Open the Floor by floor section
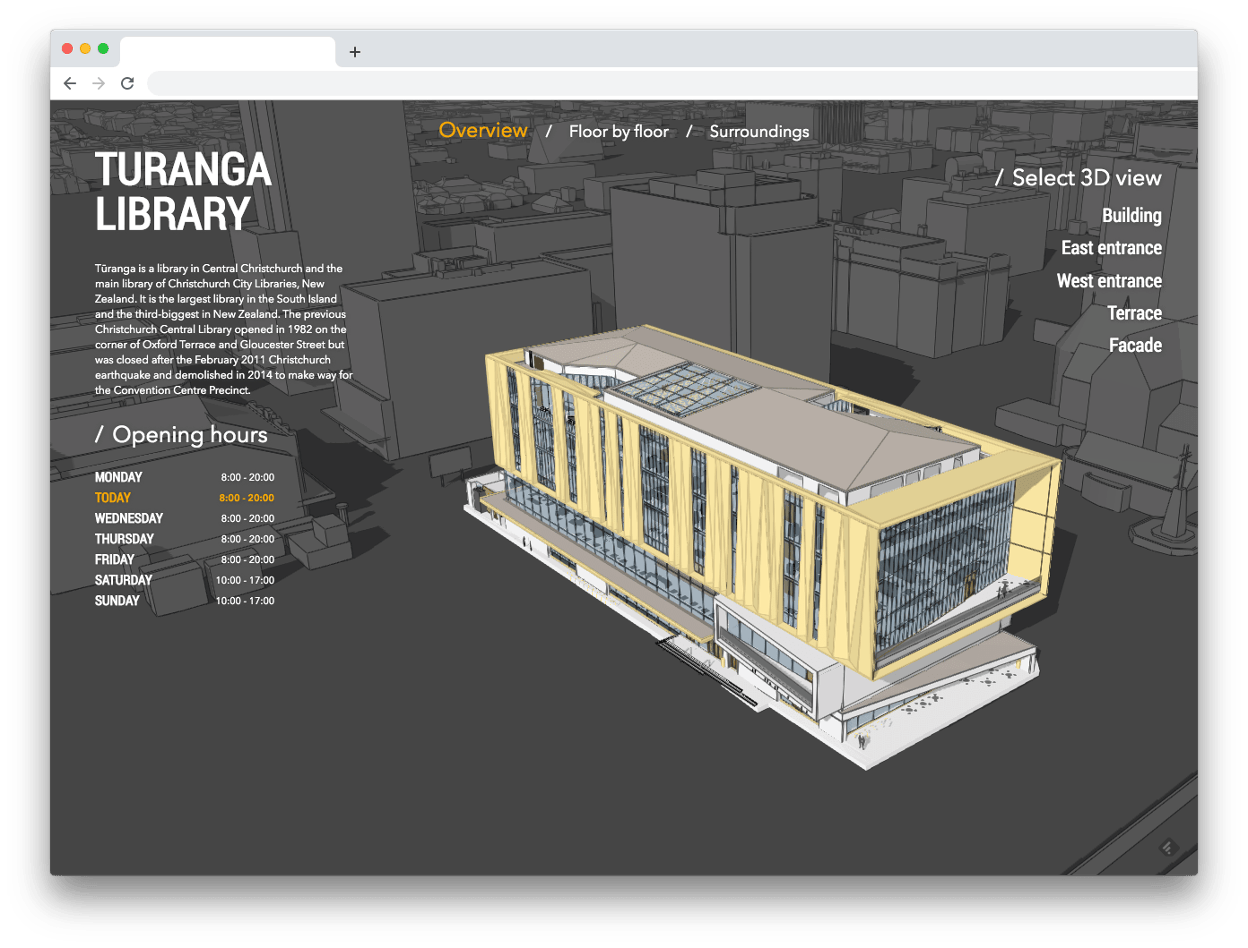The height and width of the screenshot is (948, 1248). (x=619, y=131)
